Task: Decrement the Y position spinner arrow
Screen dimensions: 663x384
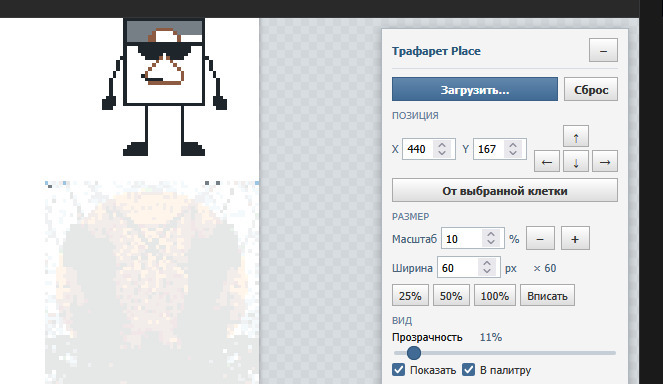Action: point(513,153)
